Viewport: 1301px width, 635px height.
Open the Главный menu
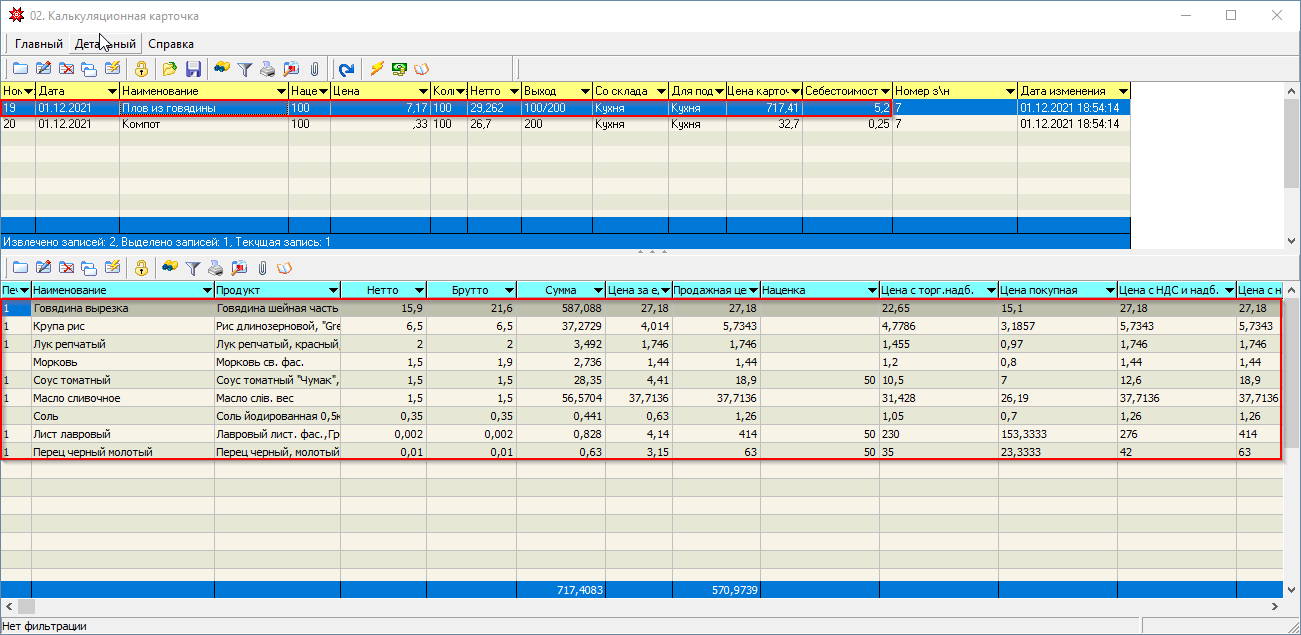click(x=38, y=44)
